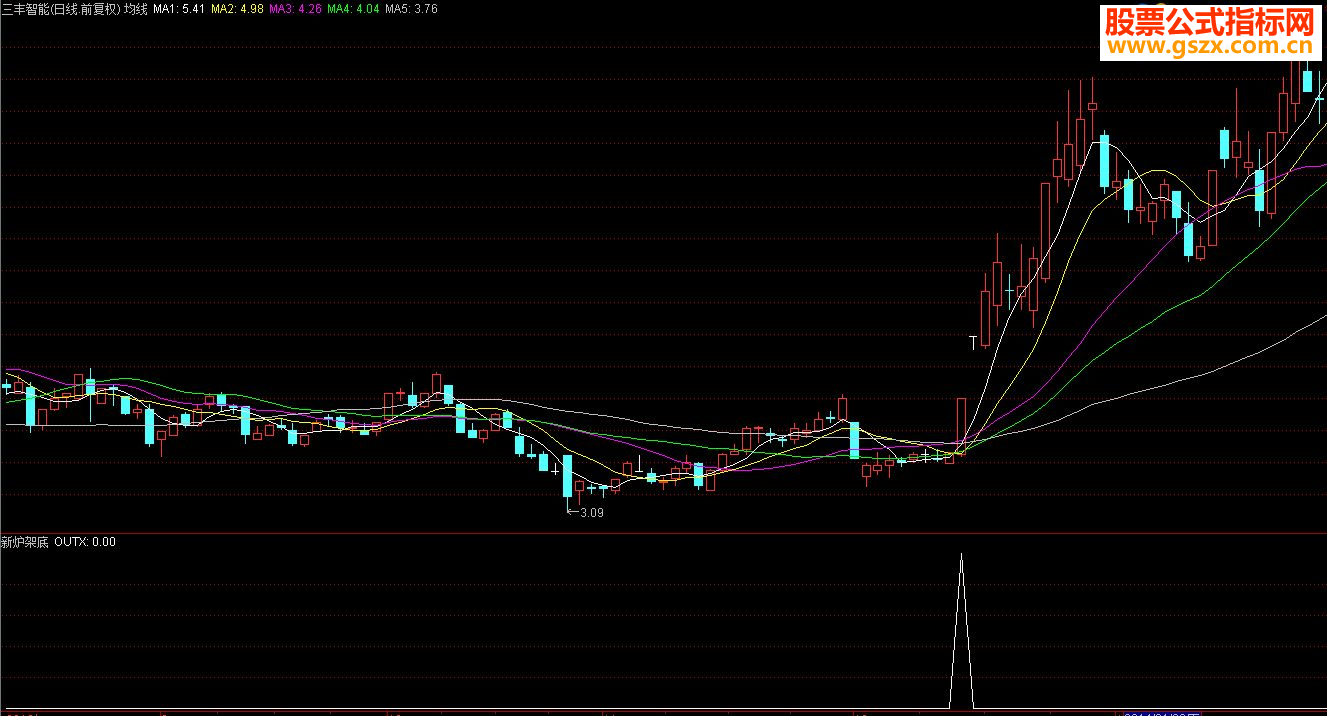Click the white signal spike in indicator panel
This screenshot has width=1327, height=716.
click(x=961, y=630)
